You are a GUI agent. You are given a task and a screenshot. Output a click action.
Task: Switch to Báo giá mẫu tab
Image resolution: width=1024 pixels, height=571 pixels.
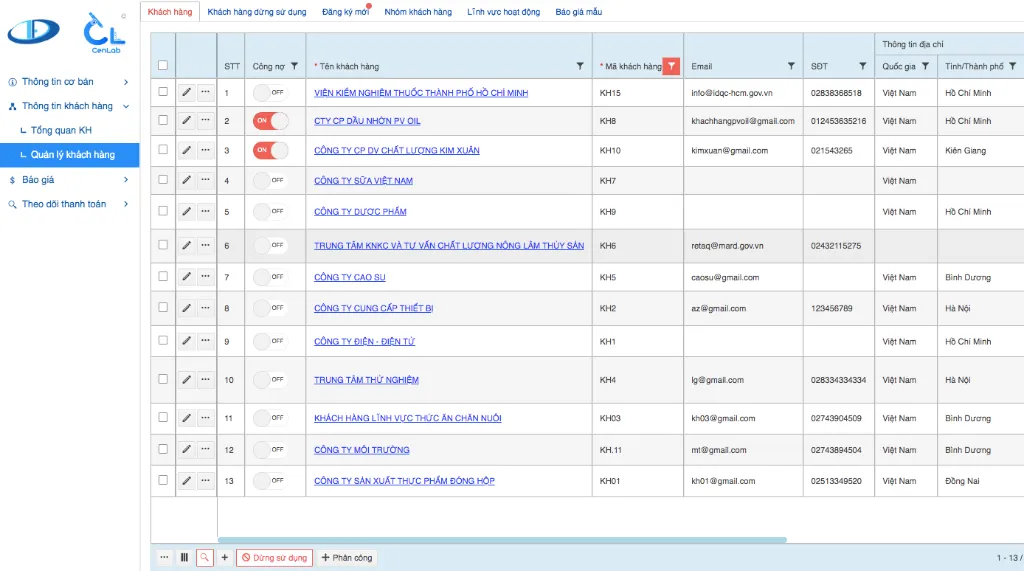tap(579, 12)
